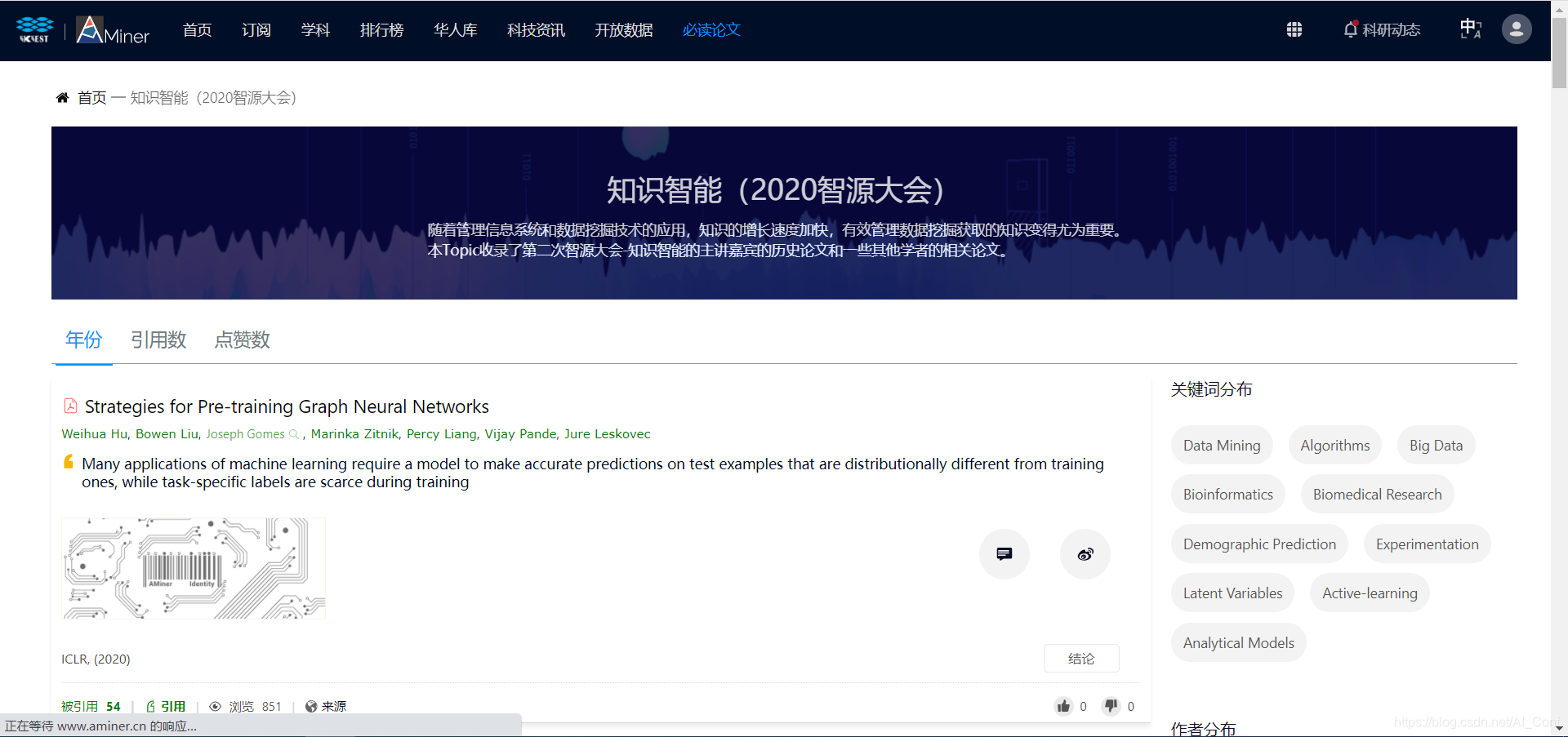
Task: Open the comment icon on the paper card
Action: tap(1004, 553)
